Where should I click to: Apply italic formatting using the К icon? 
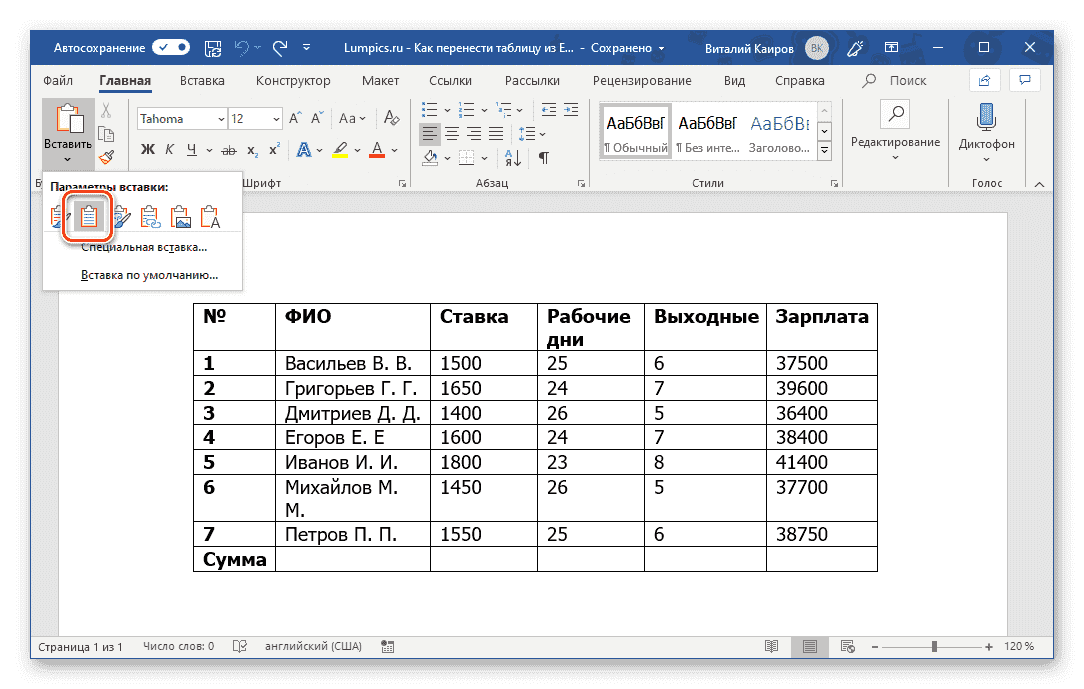169,149
